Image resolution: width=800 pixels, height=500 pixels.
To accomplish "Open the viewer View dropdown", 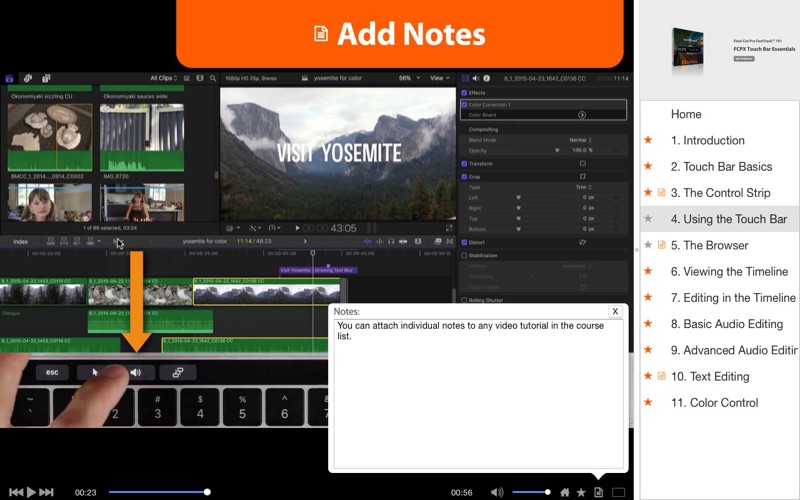I will pos(440,78).
